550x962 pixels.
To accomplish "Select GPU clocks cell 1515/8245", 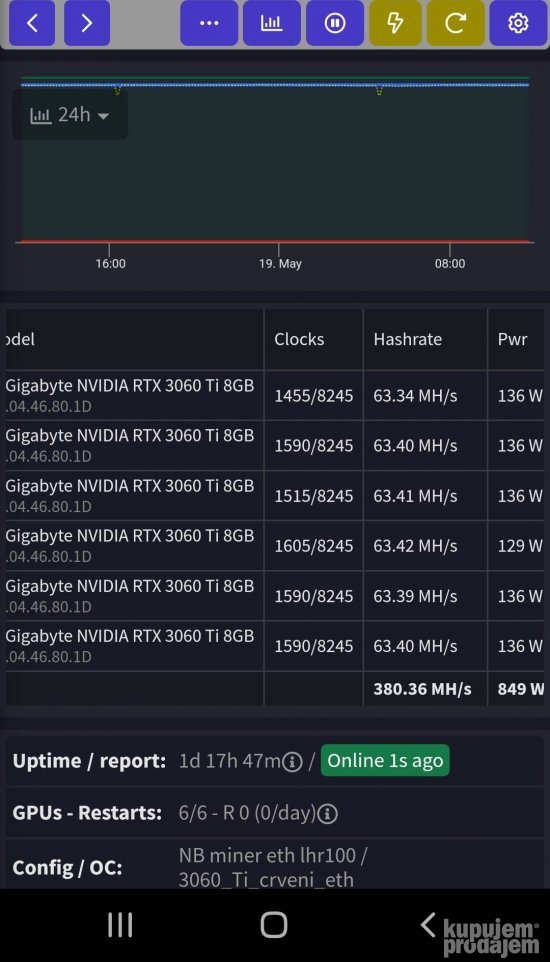I will click(x=314, y=496).
